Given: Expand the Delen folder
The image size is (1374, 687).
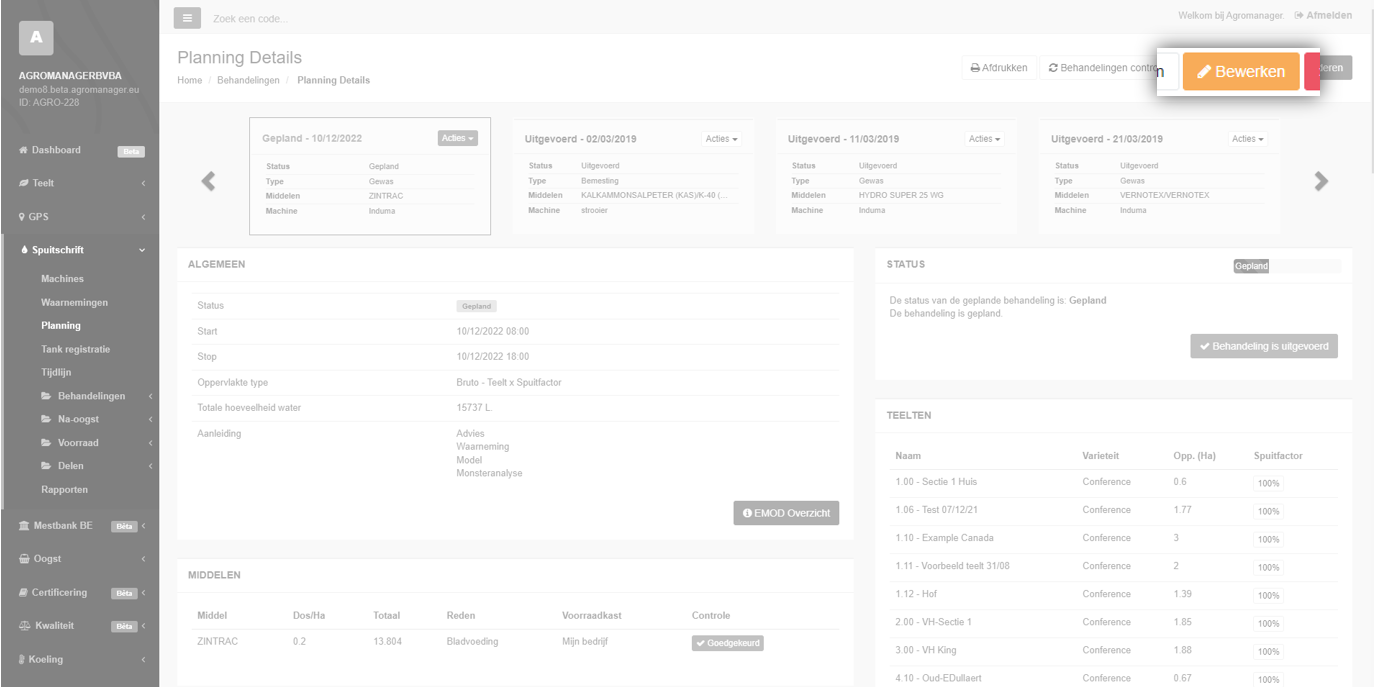Looking at the screenshot, I should (x=95, y=466).
